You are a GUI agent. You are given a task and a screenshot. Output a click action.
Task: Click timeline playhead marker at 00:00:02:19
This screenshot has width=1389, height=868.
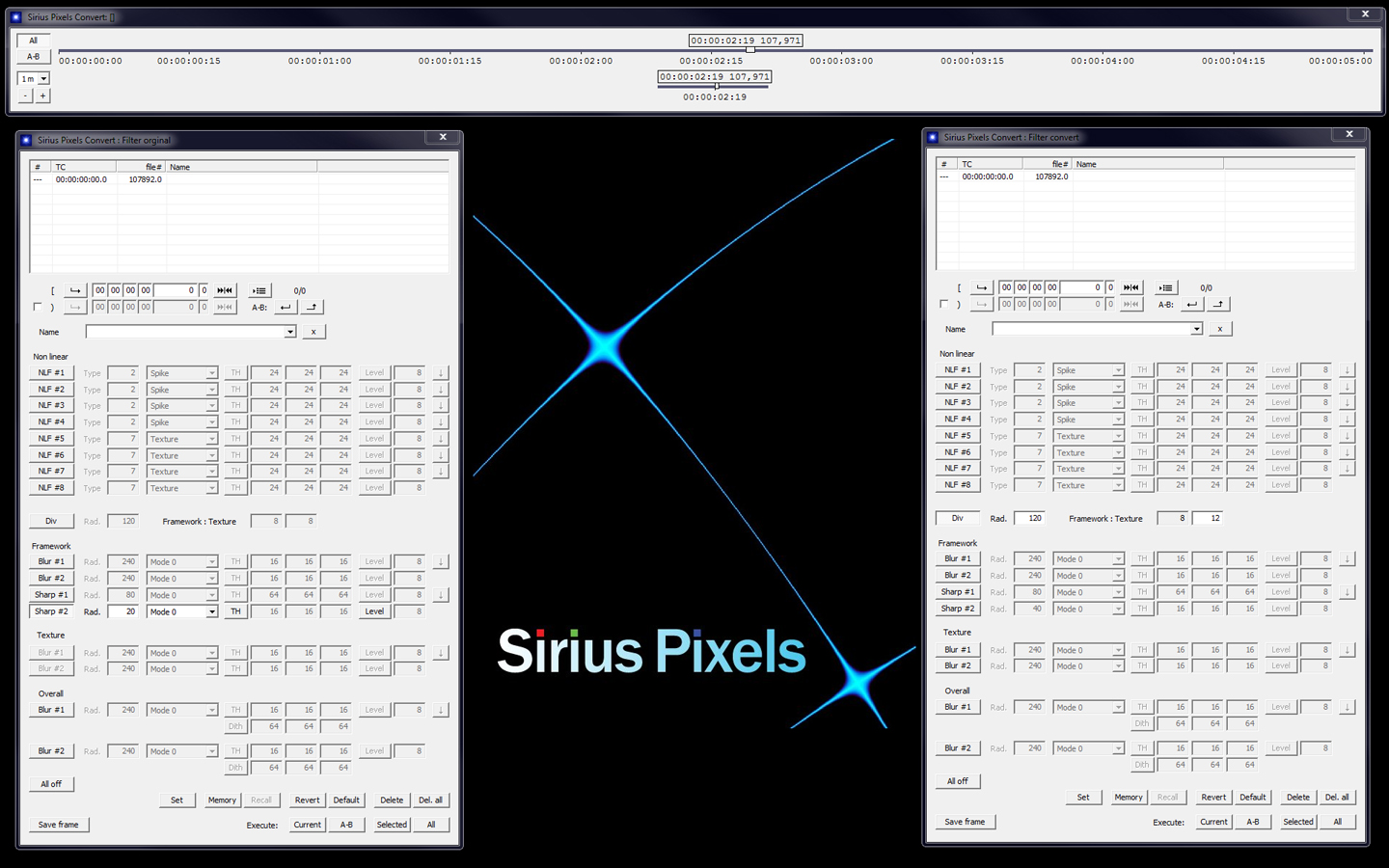(x=749, y=49)
